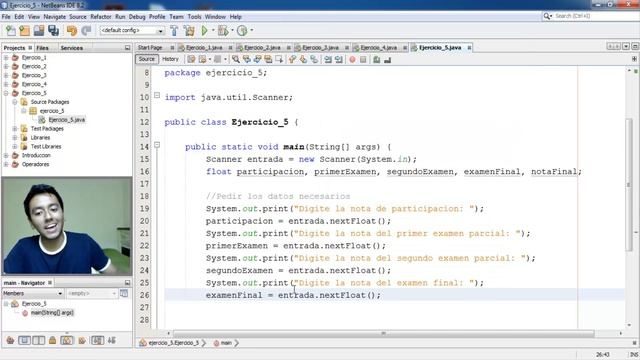Switch to the Ejercicio_3.java tab

tap(320, 48)
